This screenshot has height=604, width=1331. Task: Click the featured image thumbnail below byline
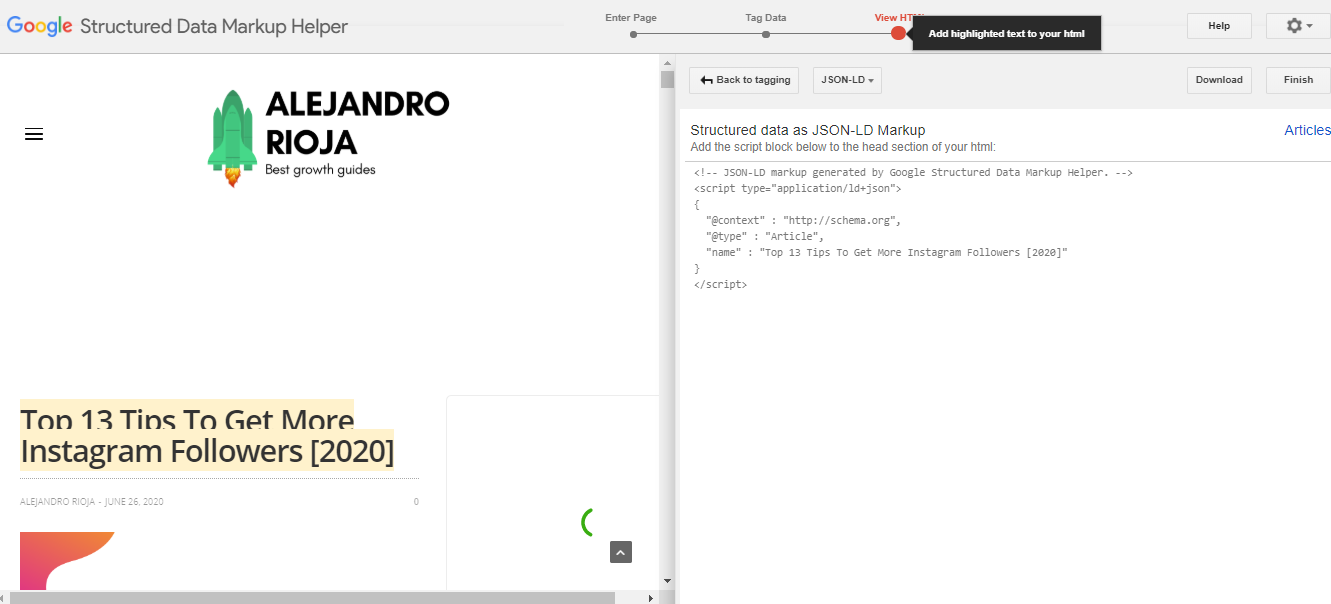tap(67, 560)
